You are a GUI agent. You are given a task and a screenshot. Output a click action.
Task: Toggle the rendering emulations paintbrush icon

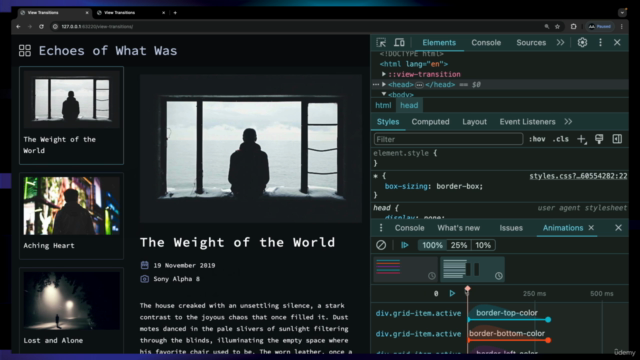pyautogui.click(x=599, y=139)
